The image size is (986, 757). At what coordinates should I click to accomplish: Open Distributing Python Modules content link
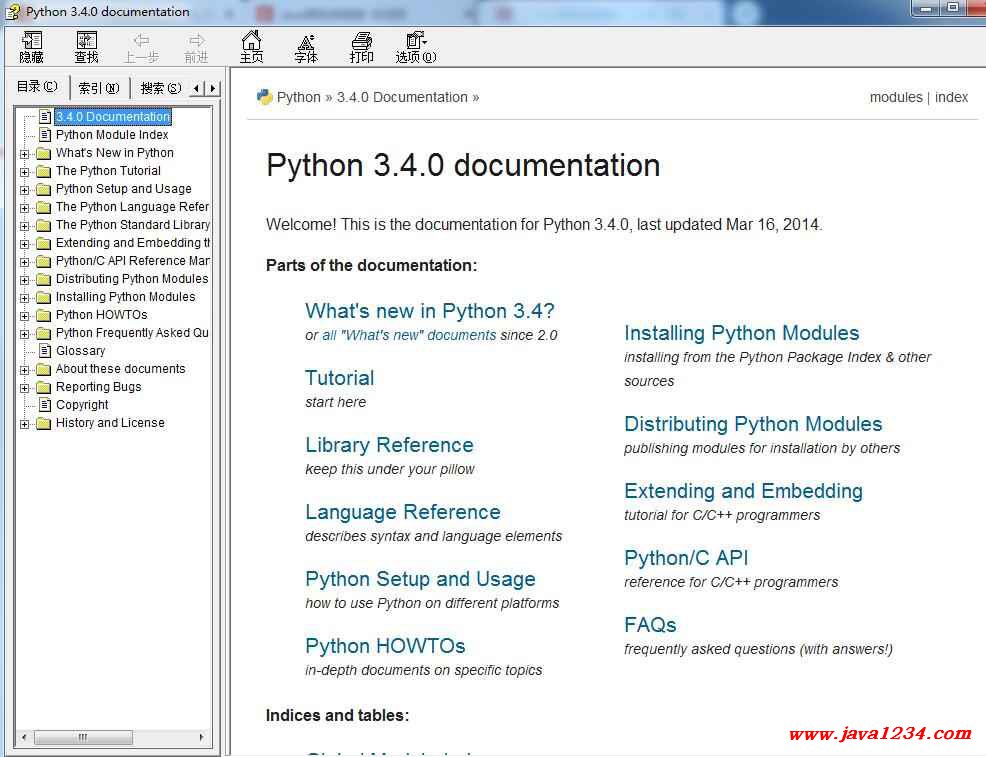coord(753,424)
